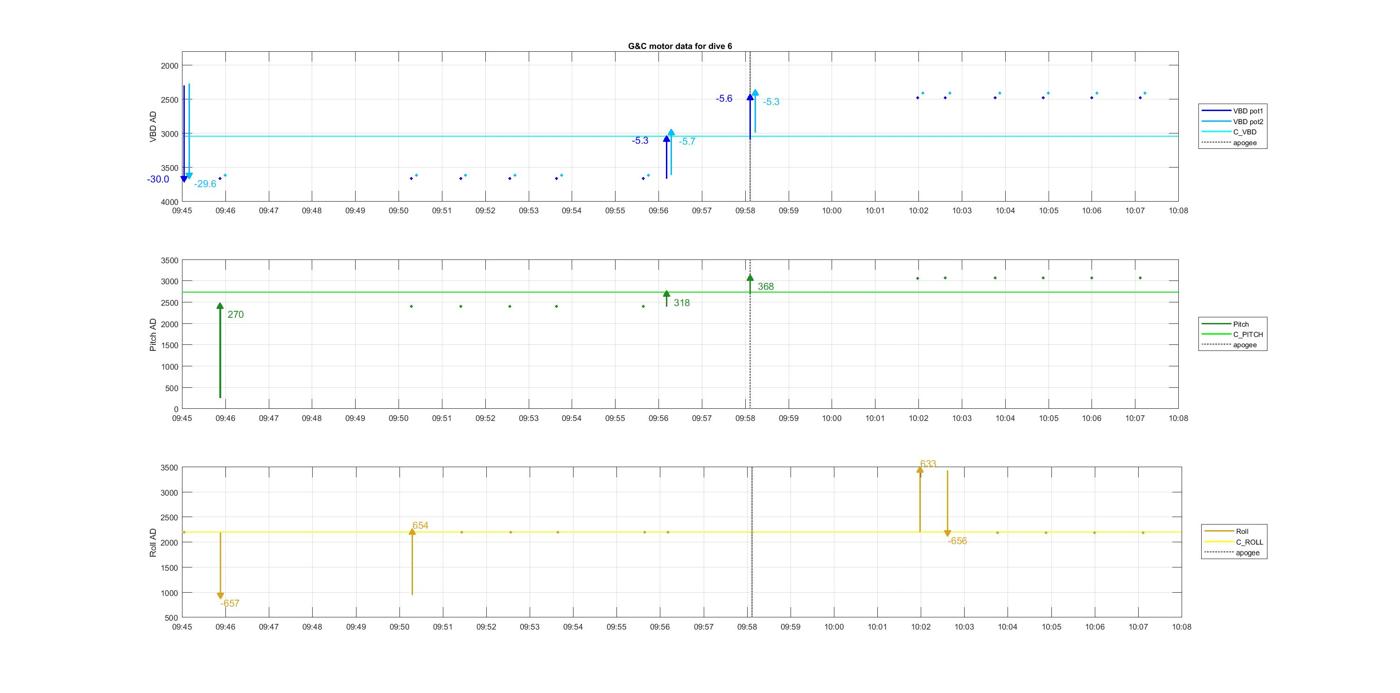The image size is (1400, 693).
Task: Click the "Pitch AD" y-axis label
Action: coord(153,335)
